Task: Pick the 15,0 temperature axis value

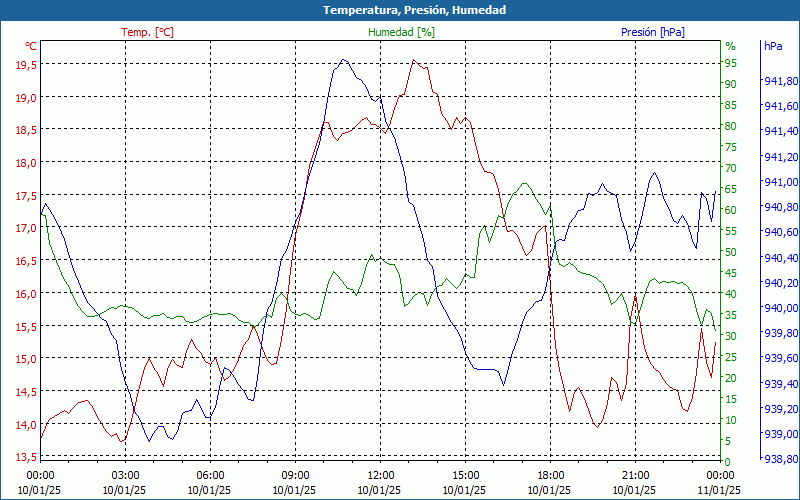Action: (27, 359)
